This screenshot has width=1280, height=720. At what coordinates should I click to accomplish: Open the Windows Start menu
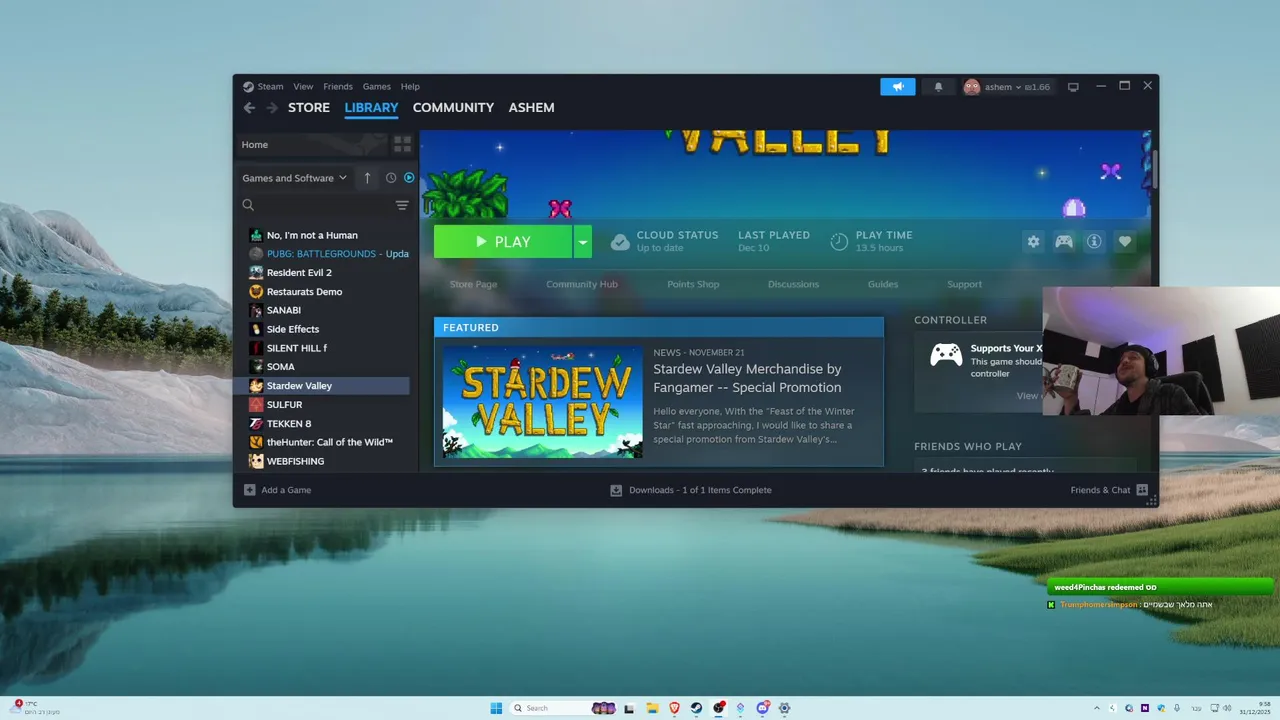496,708
